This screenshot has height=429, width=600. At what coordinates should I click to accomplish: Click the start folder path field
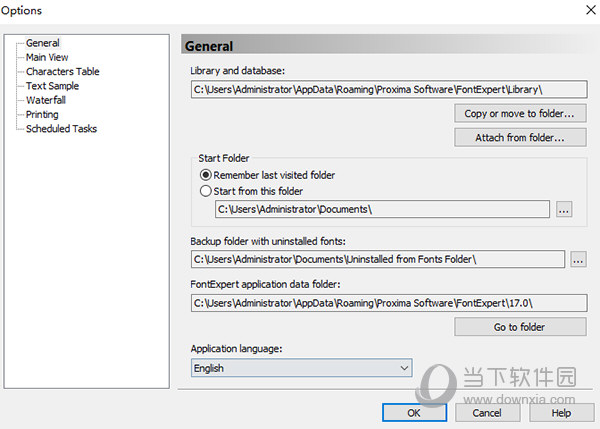coord(382,209)
